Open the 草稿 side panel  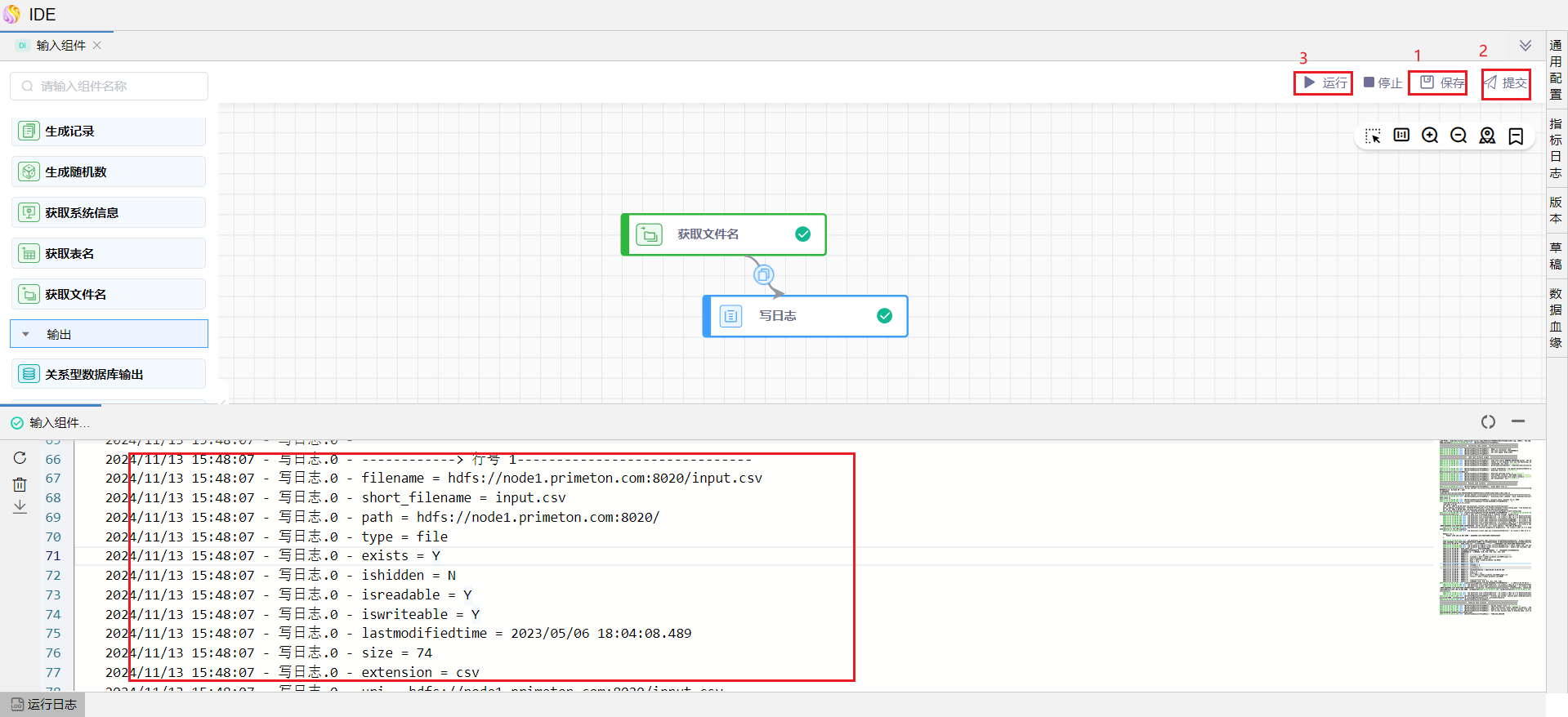tap(1556, 256)
